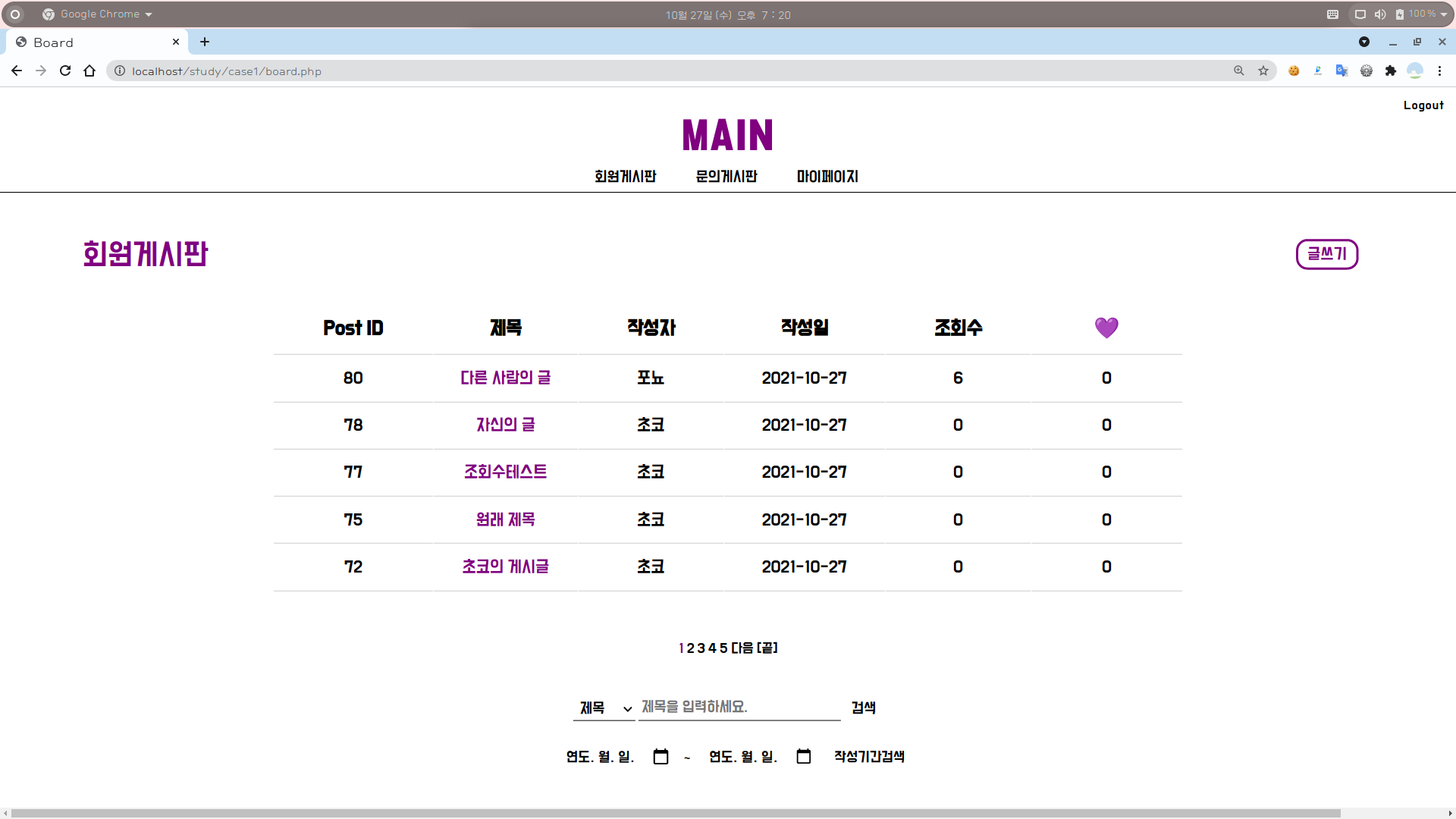This screenshot has width=1456, height=819.
Task: Open the 문의게시판 menu item
Action: tap(726, 177)
